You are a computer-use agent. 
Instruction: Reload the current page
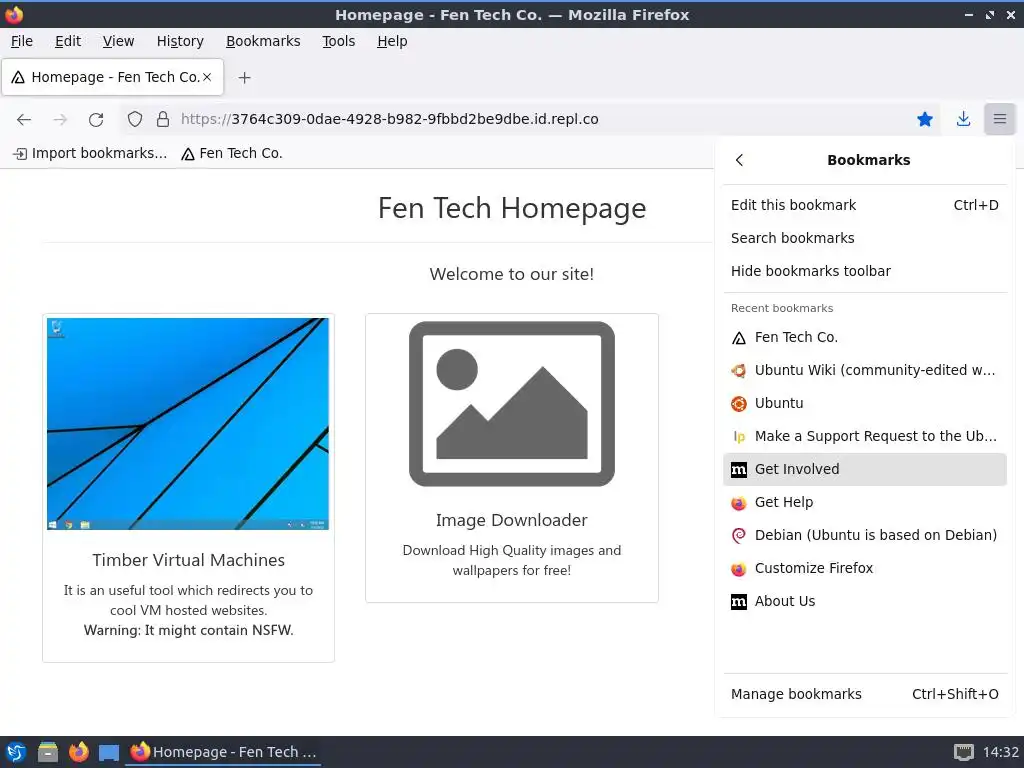coord(96,120)
